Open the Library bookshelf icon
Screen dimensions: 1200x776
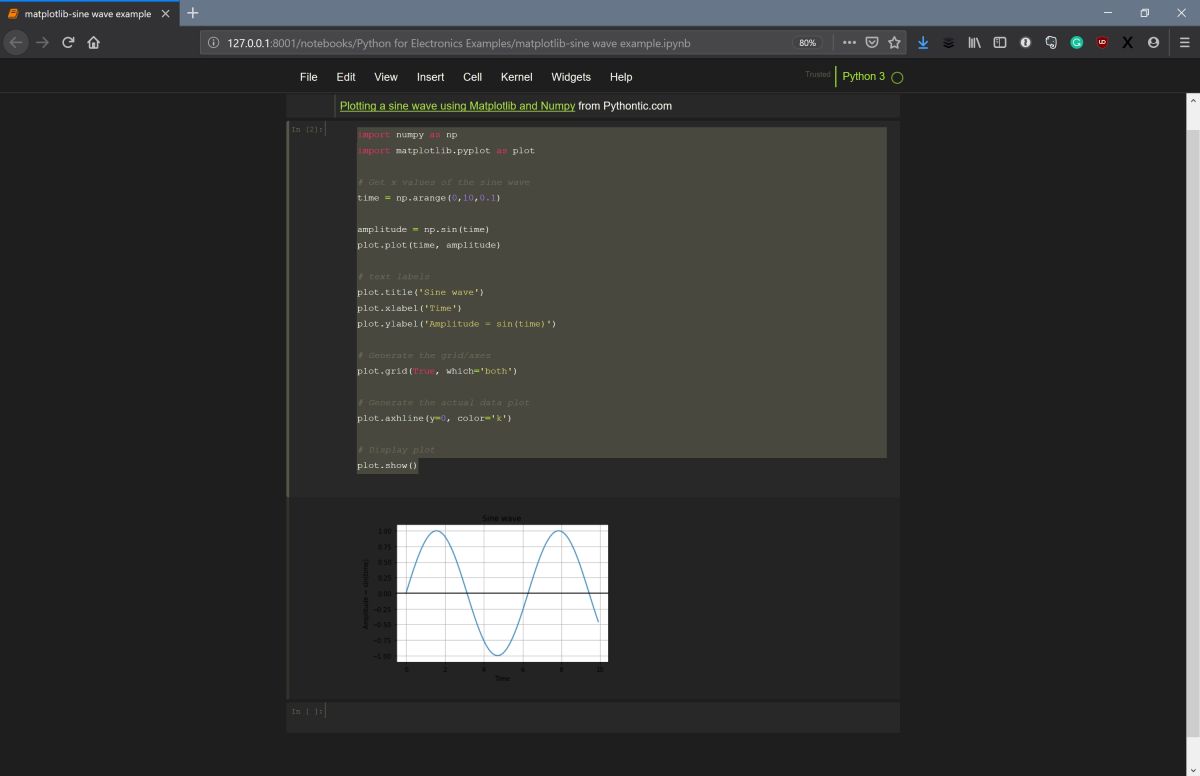click(974, 43)
